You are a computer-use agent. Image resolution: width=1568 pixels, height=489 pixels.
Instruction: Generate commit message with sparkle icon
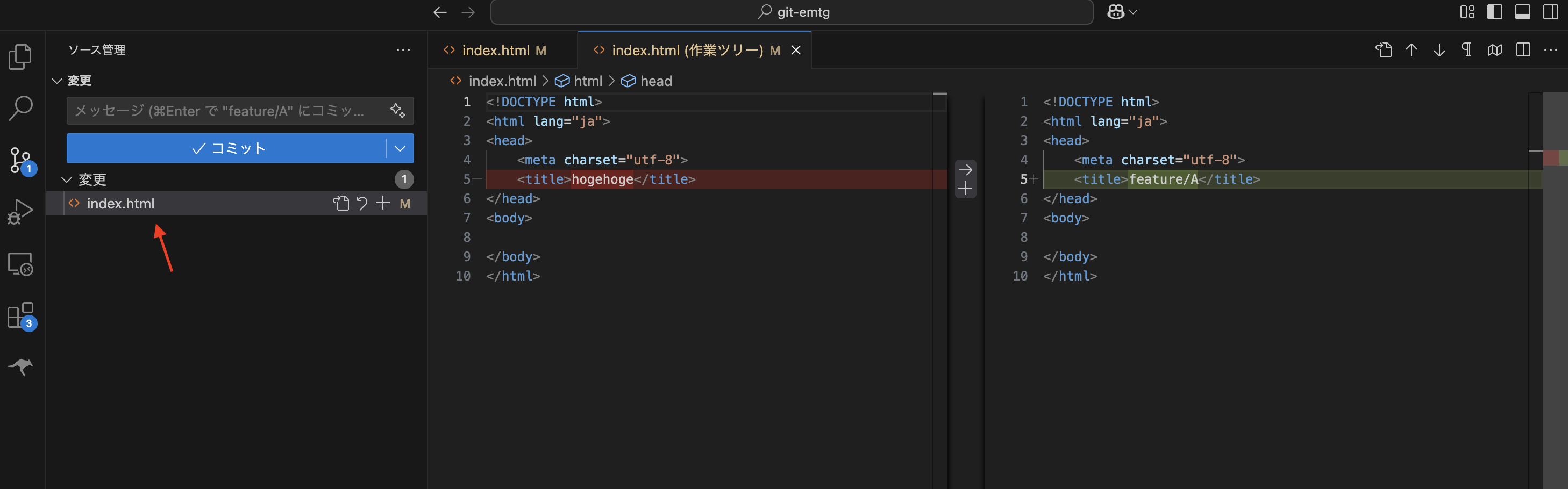pos(398,111)
